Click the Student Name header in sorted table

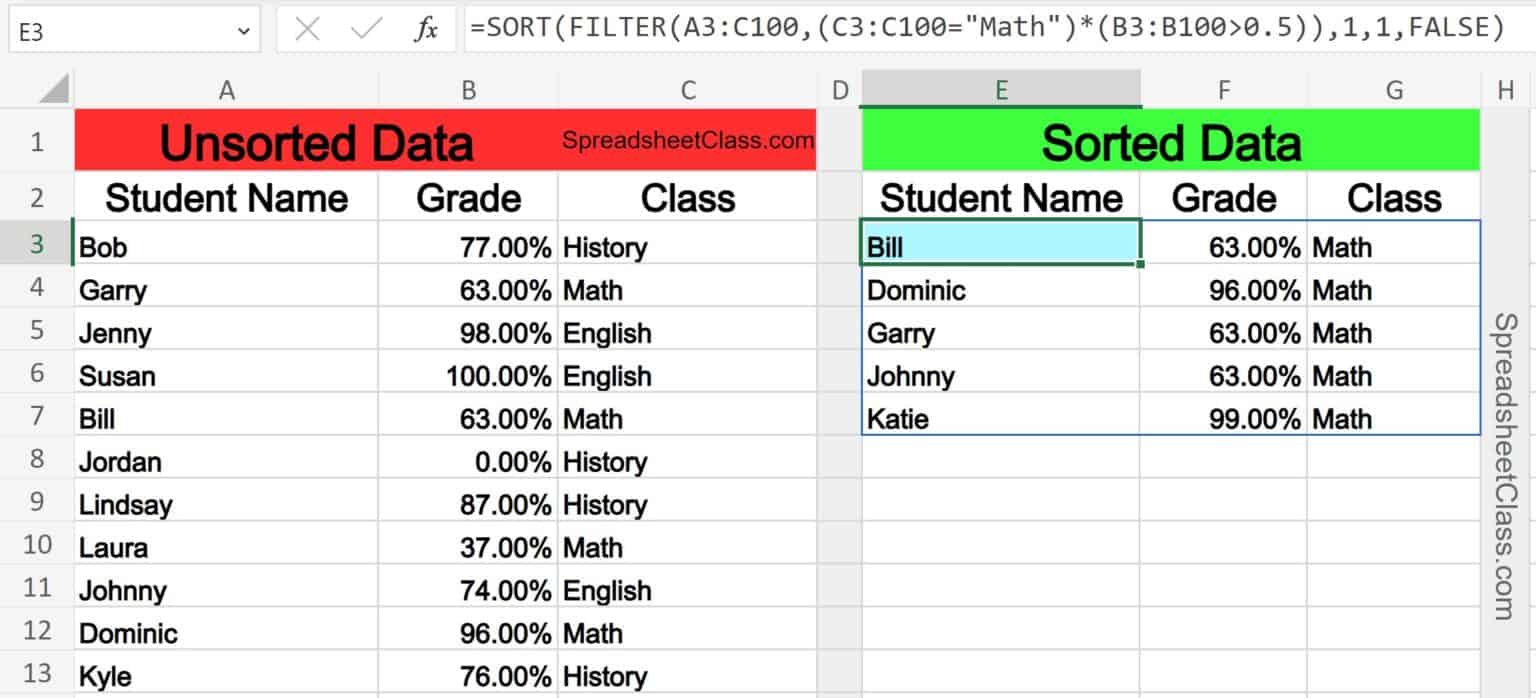click(x=1000, y=197)
